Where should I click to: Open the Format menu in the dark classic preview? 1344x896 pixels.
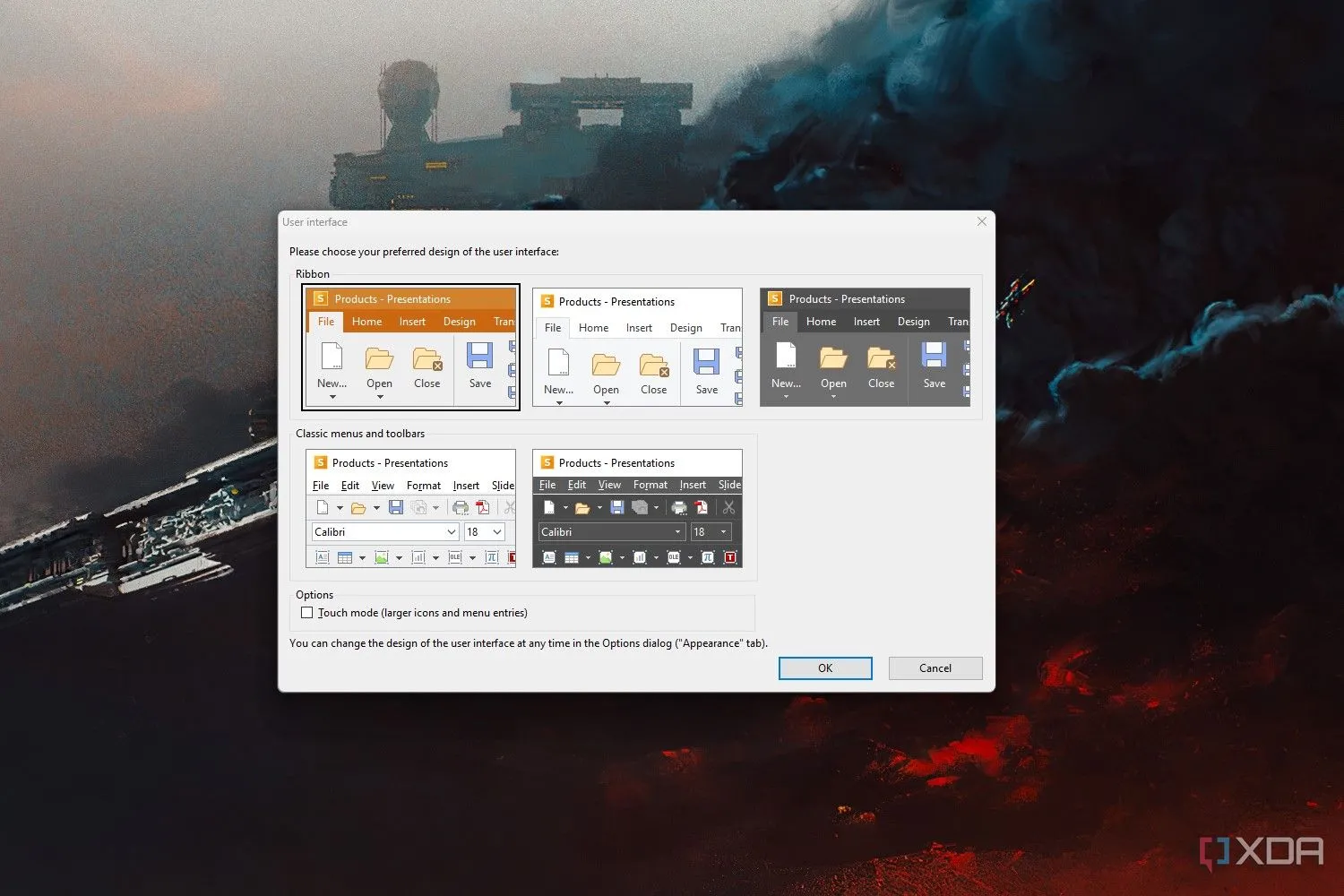coord(650,485)
